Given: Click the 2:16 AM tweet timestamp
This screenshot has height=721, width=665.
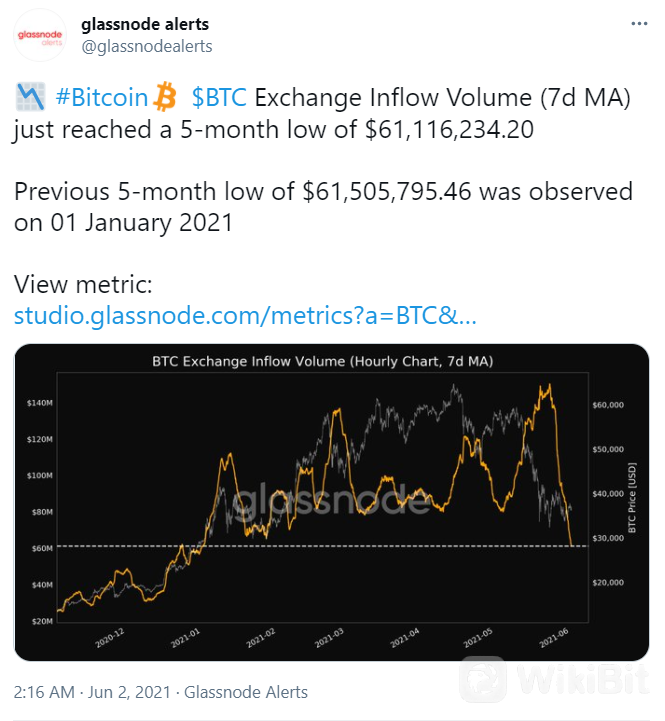Looking at the screenshot, I should pos(44,692).
